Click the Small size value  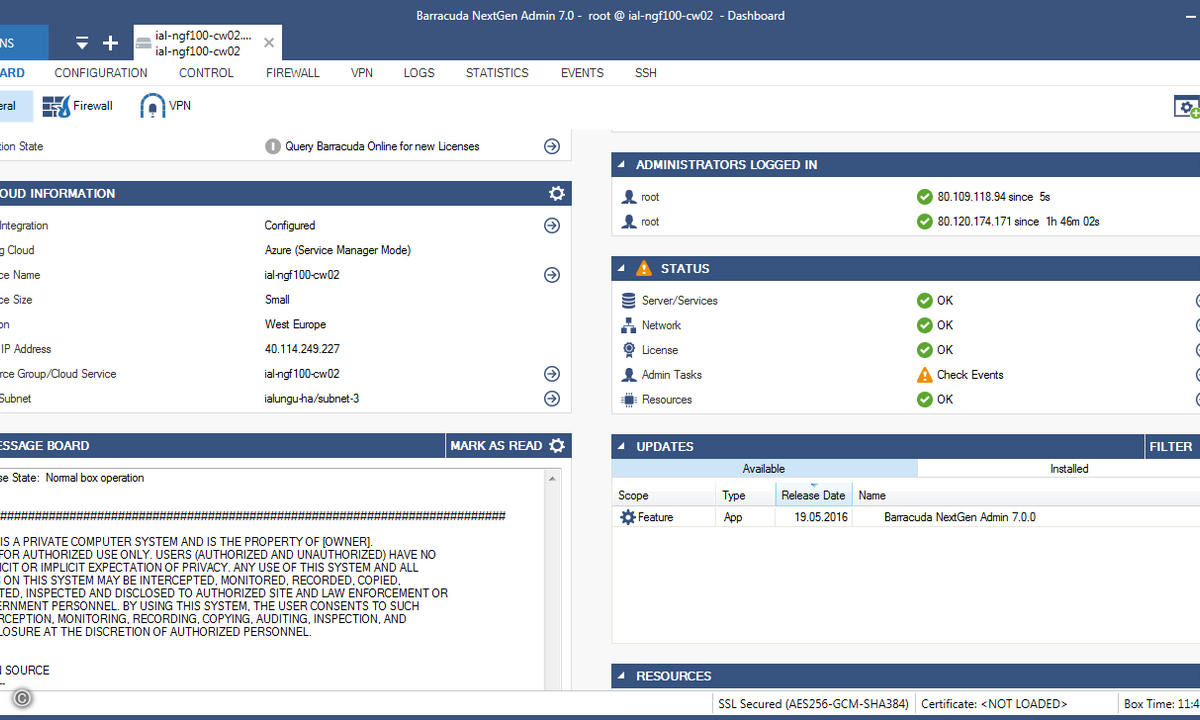[277, 300]
